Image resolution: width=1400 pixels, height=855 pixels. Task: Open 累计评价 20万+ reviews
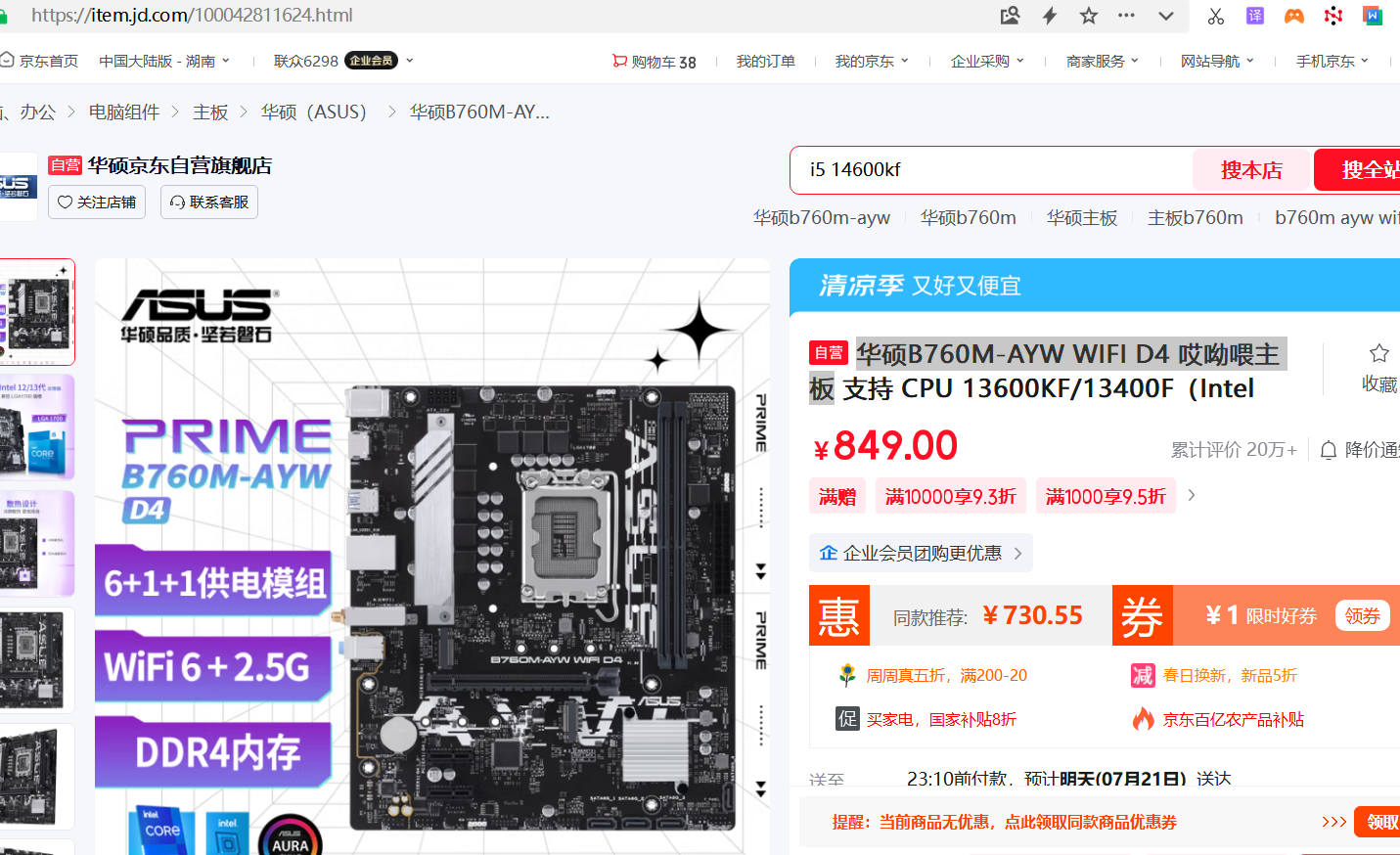(1234, 450)
